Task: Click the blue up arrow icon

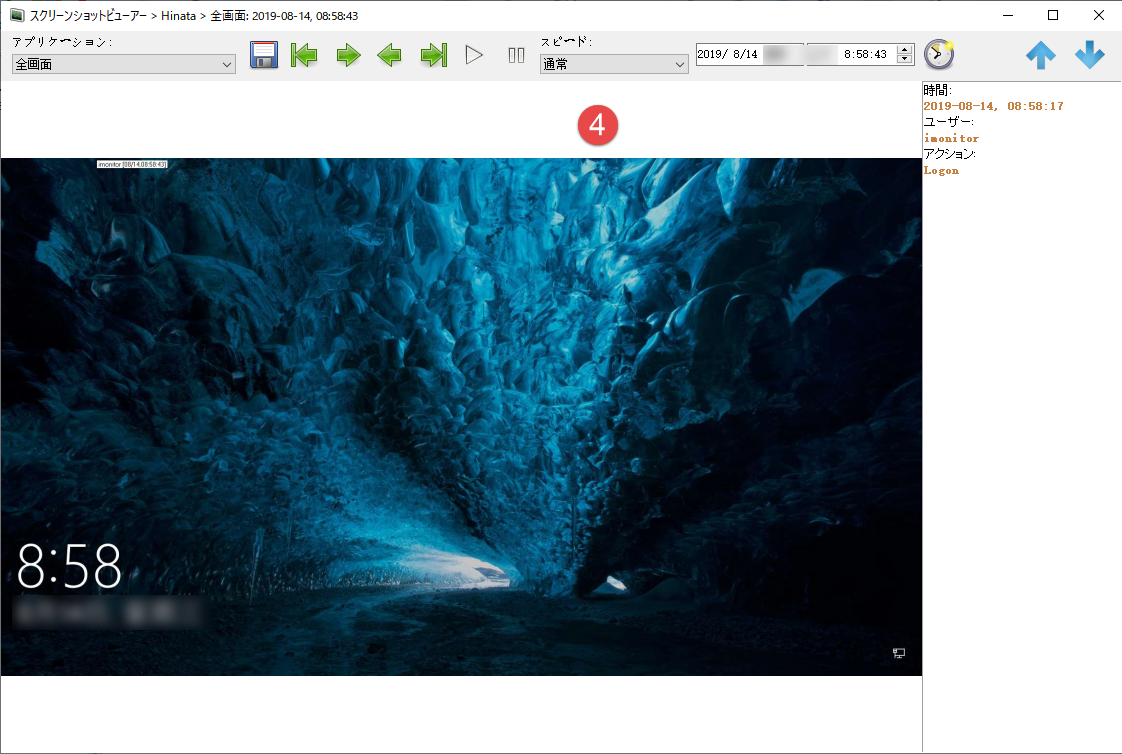Action: [x=1041, y=55]
